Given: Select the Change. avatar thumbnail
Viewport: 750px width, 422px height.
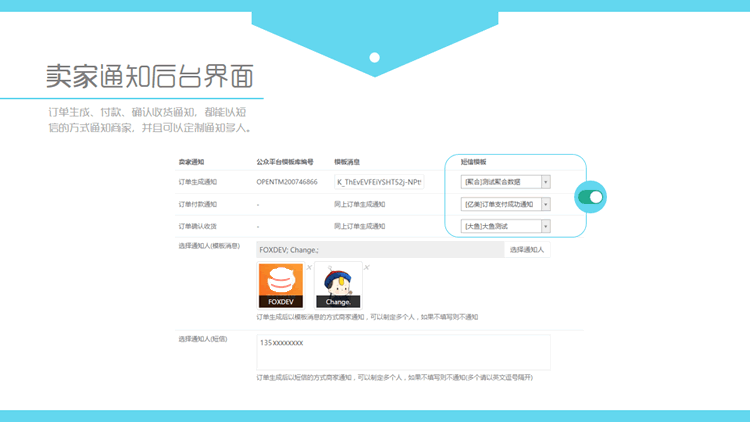Looking at the screenshot, I should [338, 285].
